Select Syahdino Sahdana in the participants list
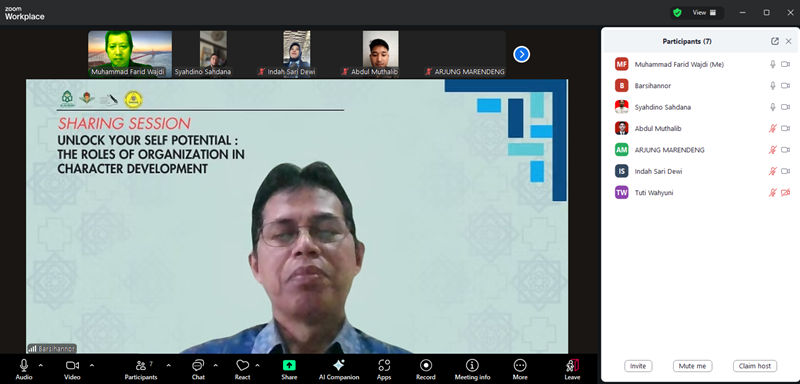800x384 pixels. point(701,107)
